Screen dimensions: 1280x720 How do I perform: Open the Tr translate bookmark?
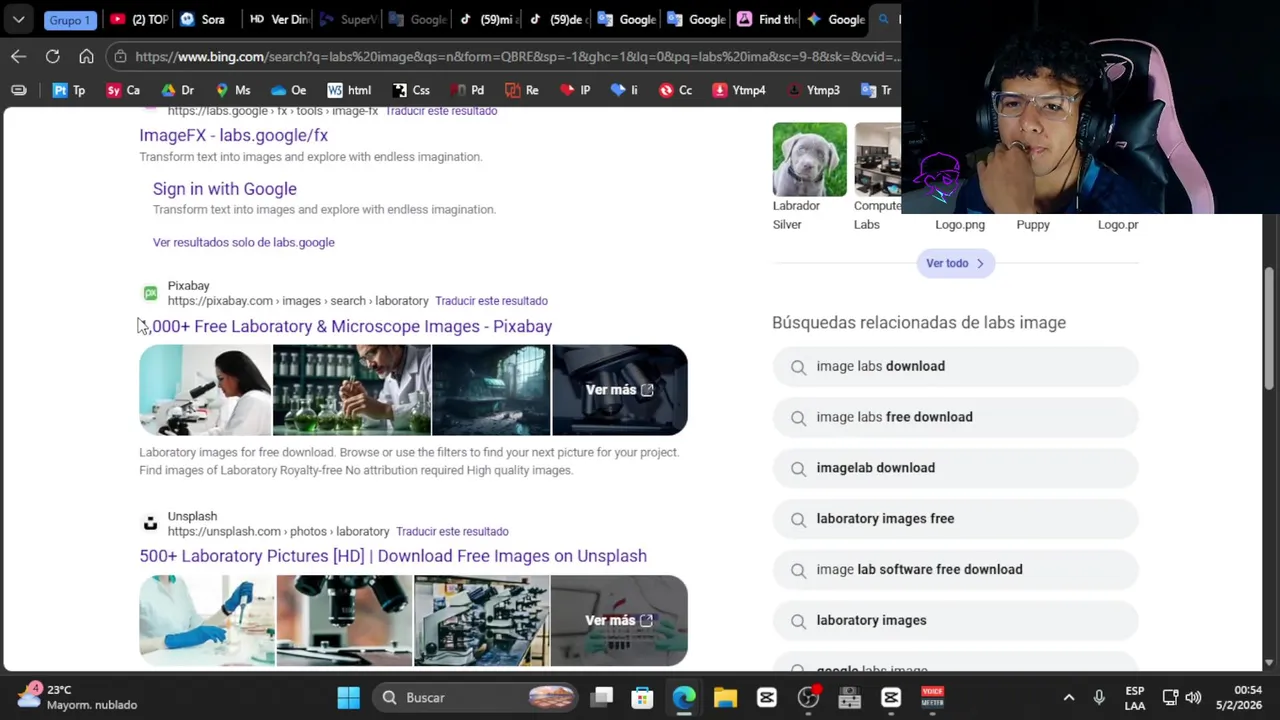point(876,90)
